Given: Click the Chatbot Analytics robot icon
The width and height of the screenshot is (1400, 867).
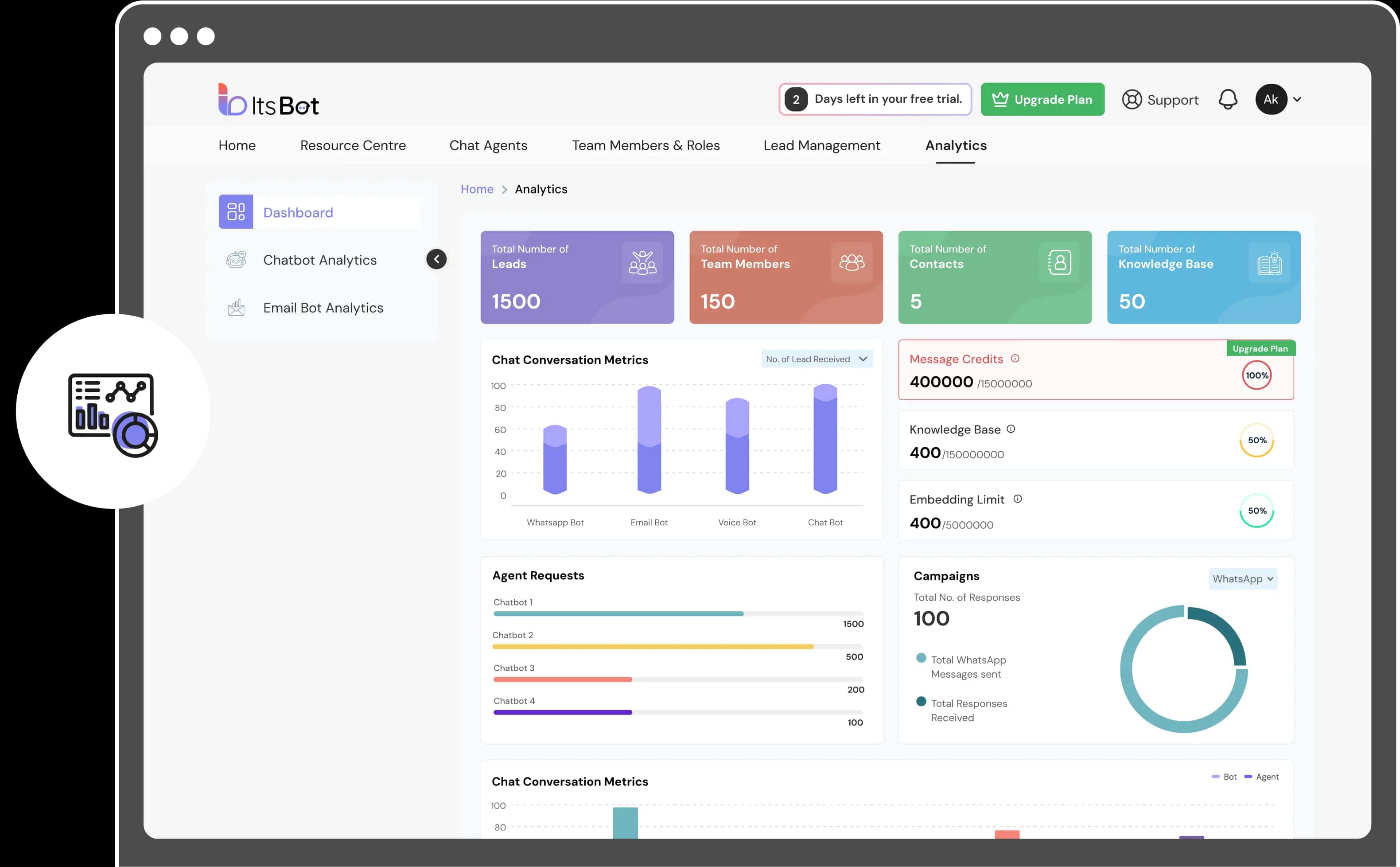Looking at the screenshot, I should tap(236, 260).
